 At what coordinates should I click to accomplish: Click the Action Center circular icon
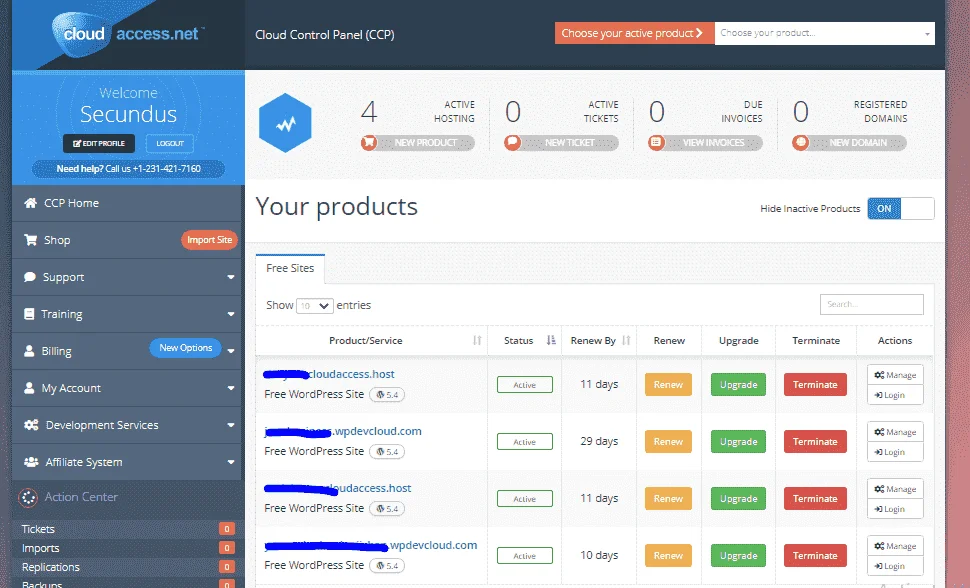(x=28, y=497)
